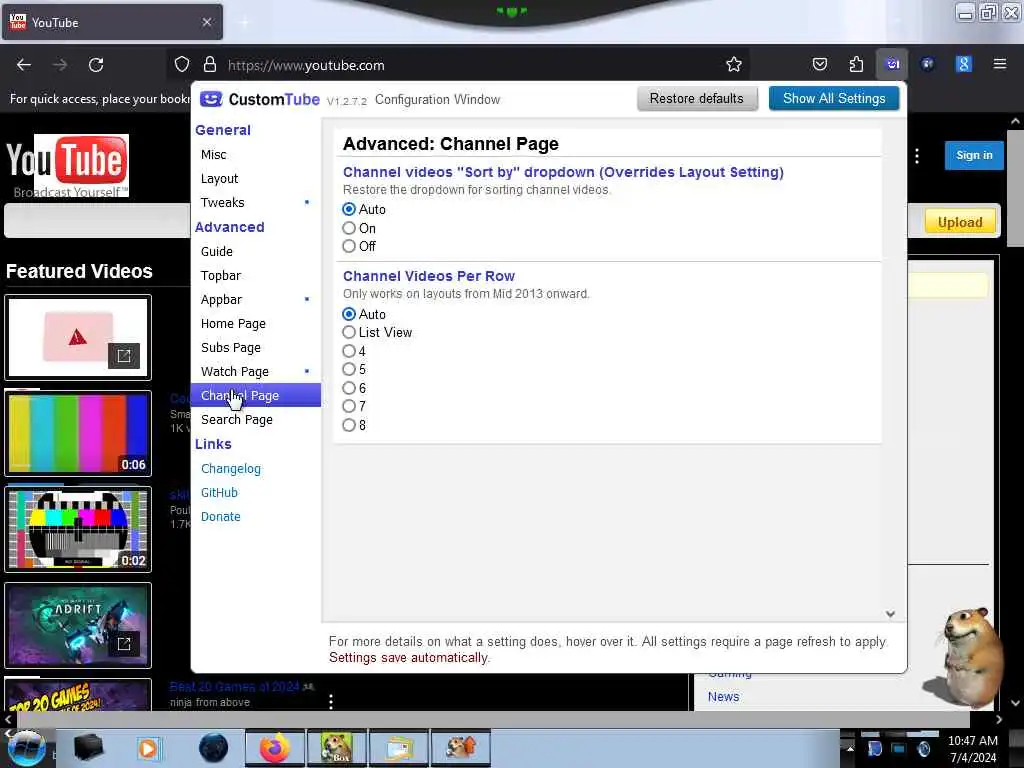The width and height of the screenshot is (1024, 768).
Task: Select Auto for Sort by dropdown setting
Action: tap(349, 210)
